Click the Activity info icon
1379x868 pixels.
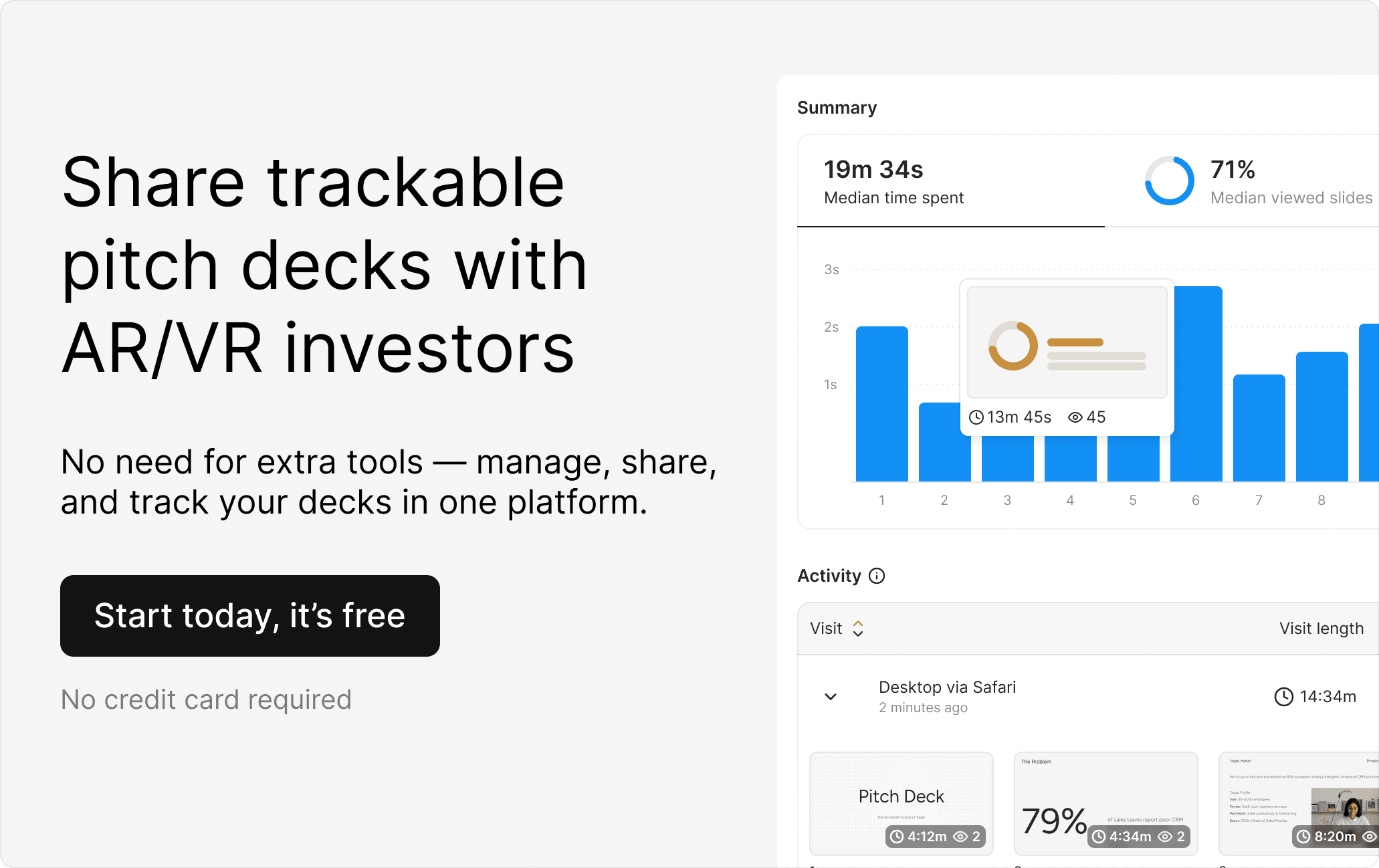877,576
